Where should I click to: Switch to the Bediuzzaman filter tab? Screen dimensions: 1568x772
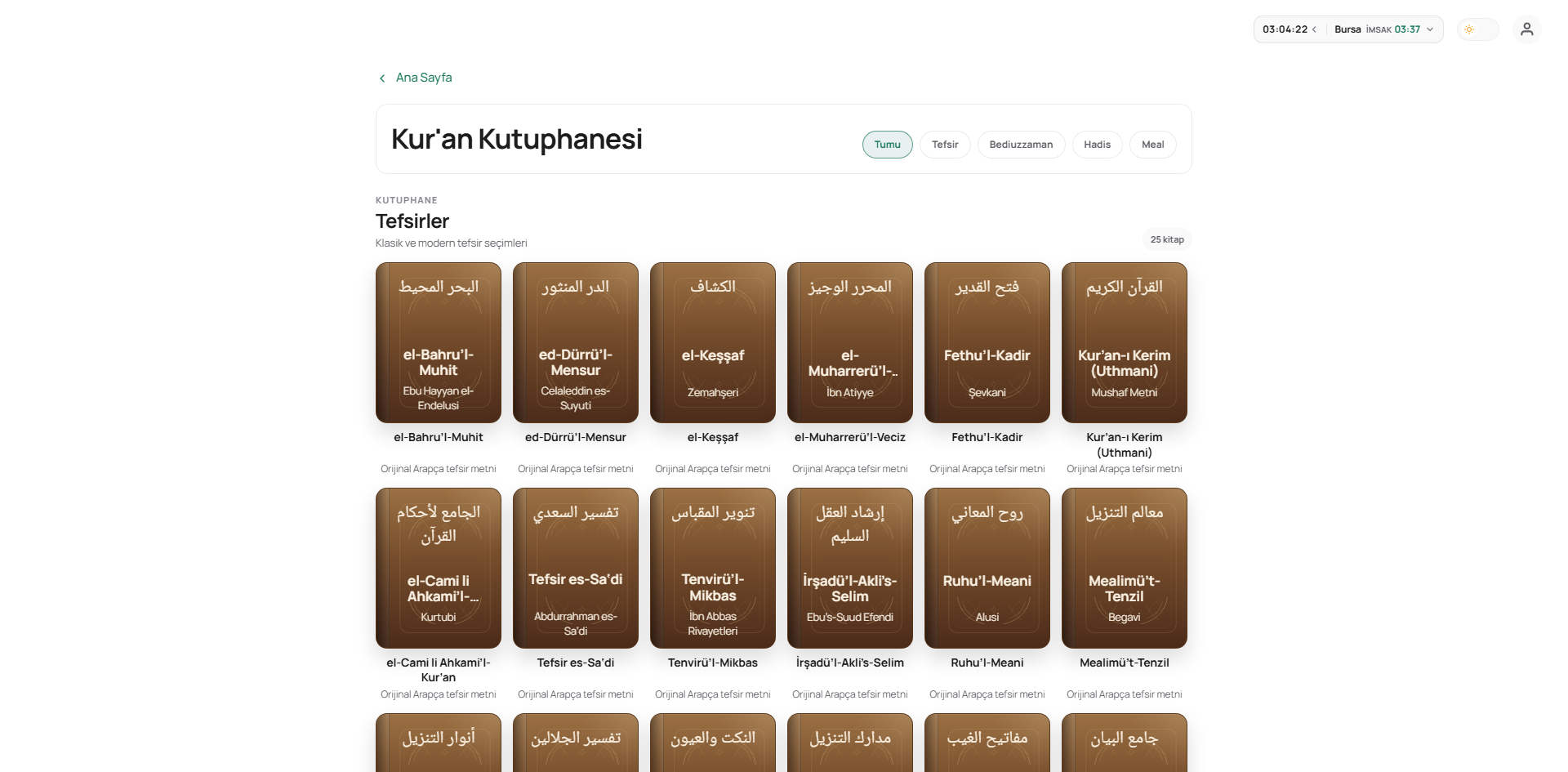click(x=1021, y=145)
